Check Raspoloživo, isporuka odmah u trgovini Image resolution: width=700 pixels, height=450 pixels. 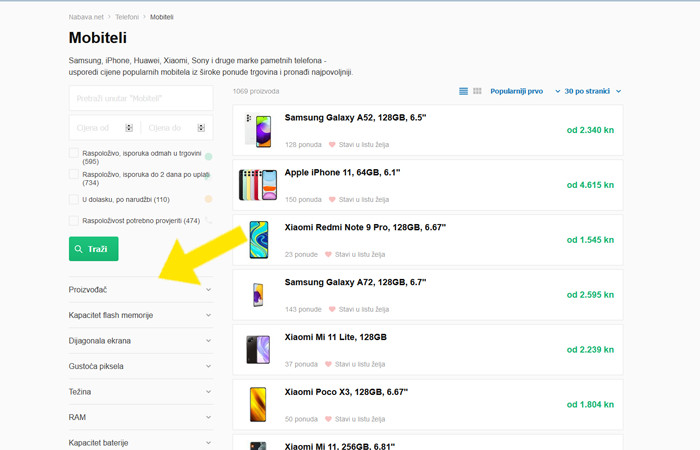tap(74, 153)
